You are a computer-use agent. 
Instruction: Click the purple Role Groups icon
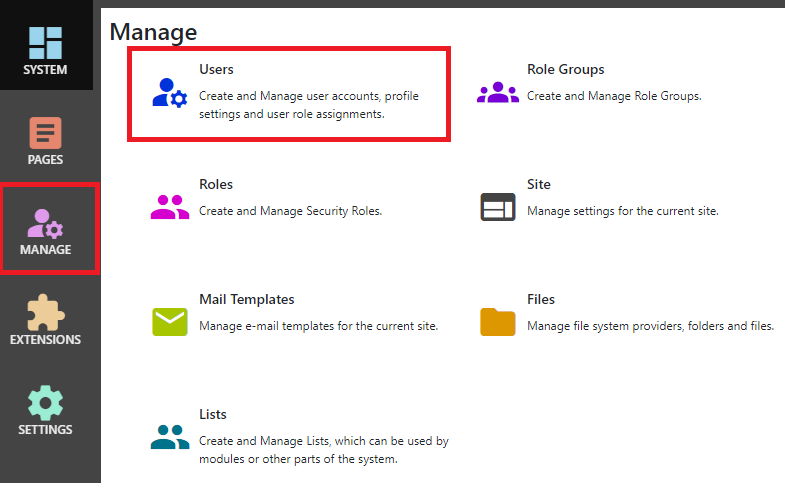point(497,92)
